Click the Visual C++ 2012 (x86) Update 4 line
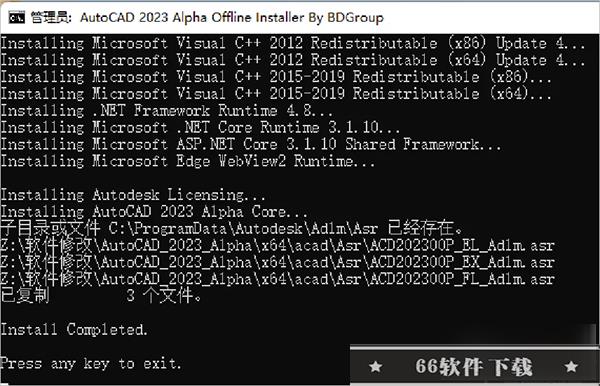 click(x=293, y=43)
